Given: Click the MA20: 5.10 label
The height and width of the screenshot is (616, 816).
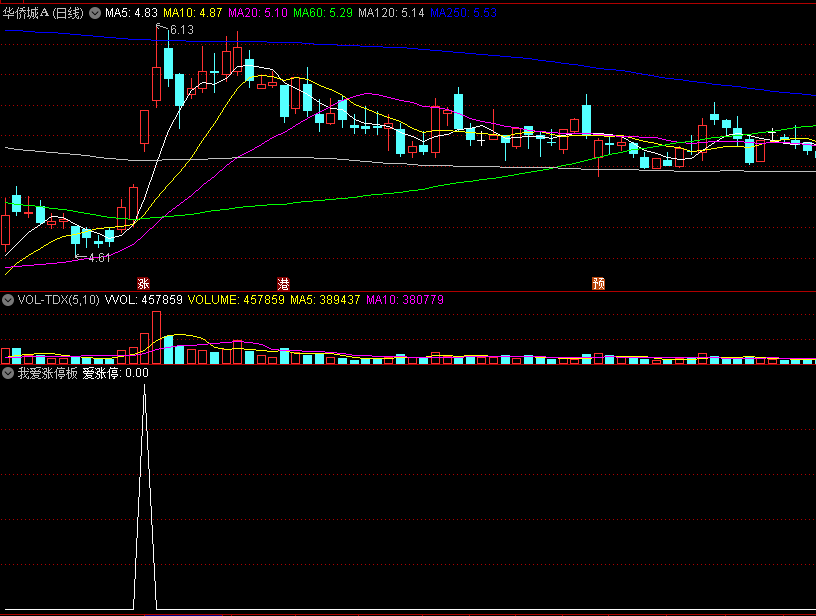Looking at the screenshot, I should click(x=258, y=13).
